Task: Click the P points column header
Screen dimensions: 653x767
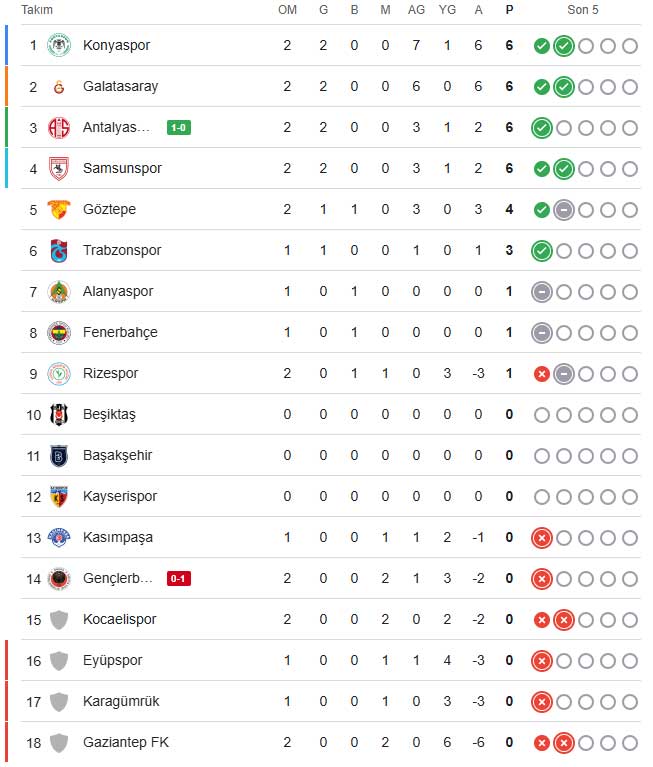Action: click(510, 9)
